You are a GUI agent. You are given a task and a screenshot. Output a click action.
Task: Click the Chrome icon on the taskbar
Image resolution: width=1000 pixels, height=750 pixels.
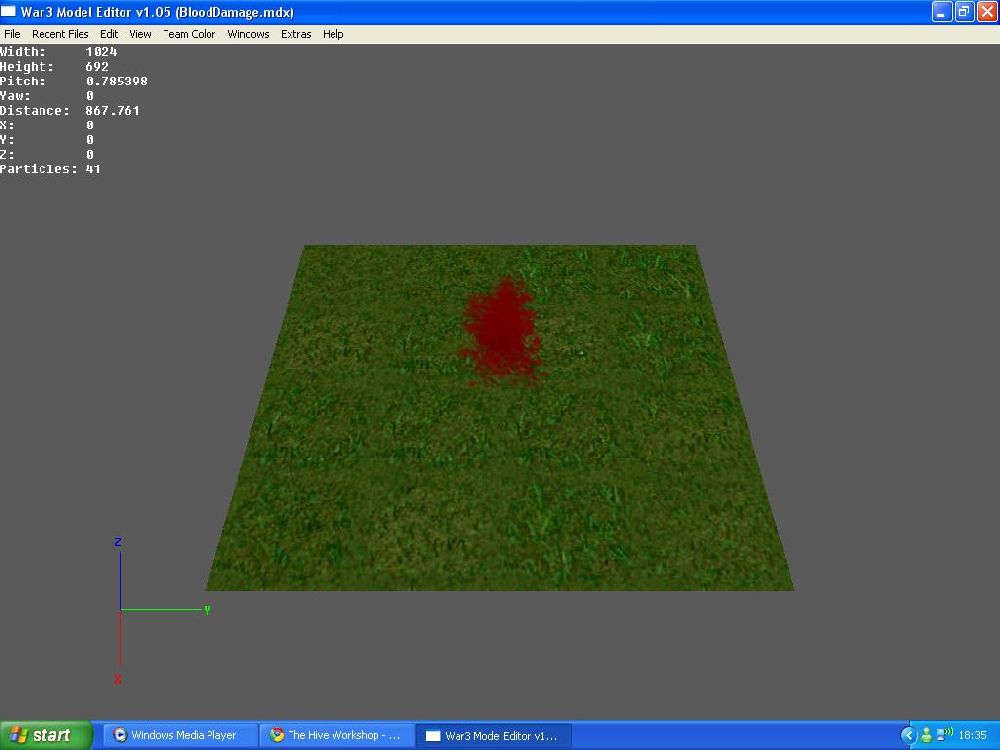click(x=277, y=735)
